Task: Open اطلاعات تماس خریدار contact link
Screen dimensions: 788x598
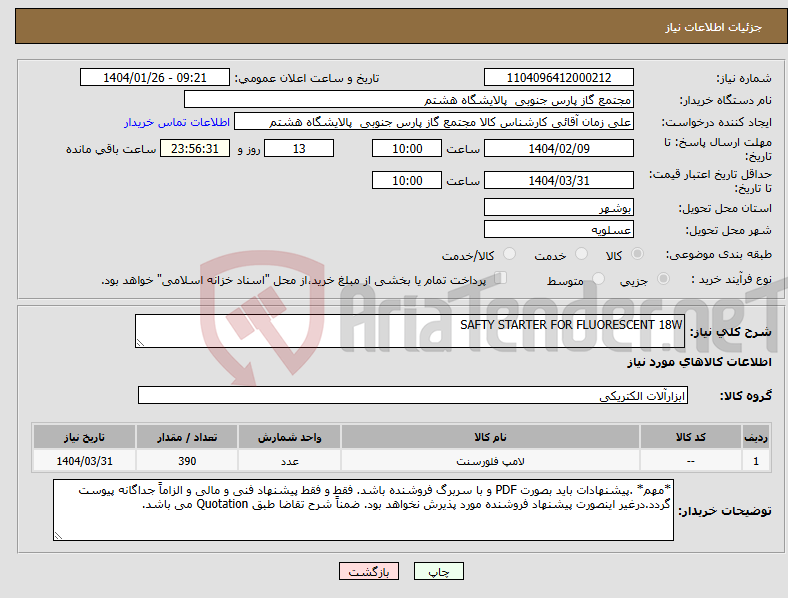Action: tap(177, 122)
